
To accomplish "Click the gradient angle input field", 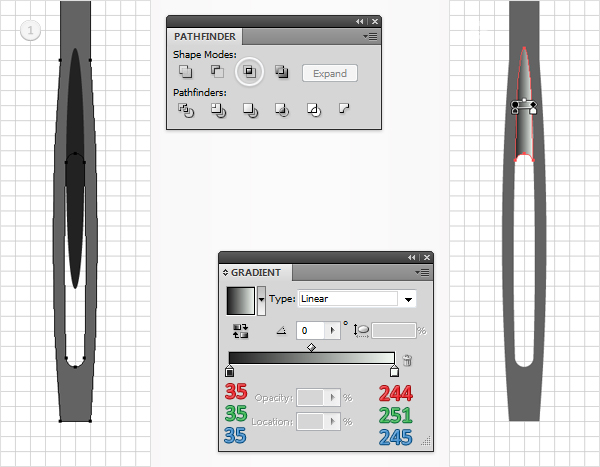I will coord(310,331).
